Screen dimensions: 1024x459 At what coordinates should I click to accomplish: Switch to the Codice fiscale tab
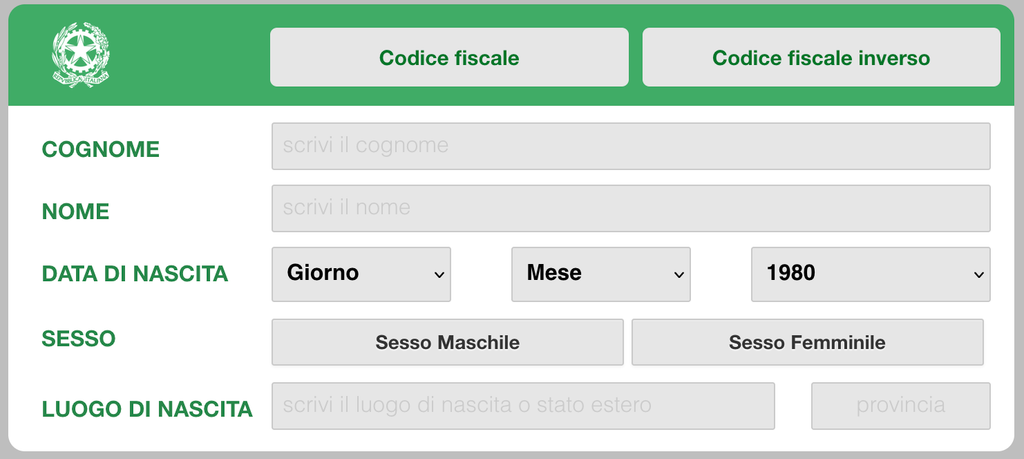click(449, 57)
